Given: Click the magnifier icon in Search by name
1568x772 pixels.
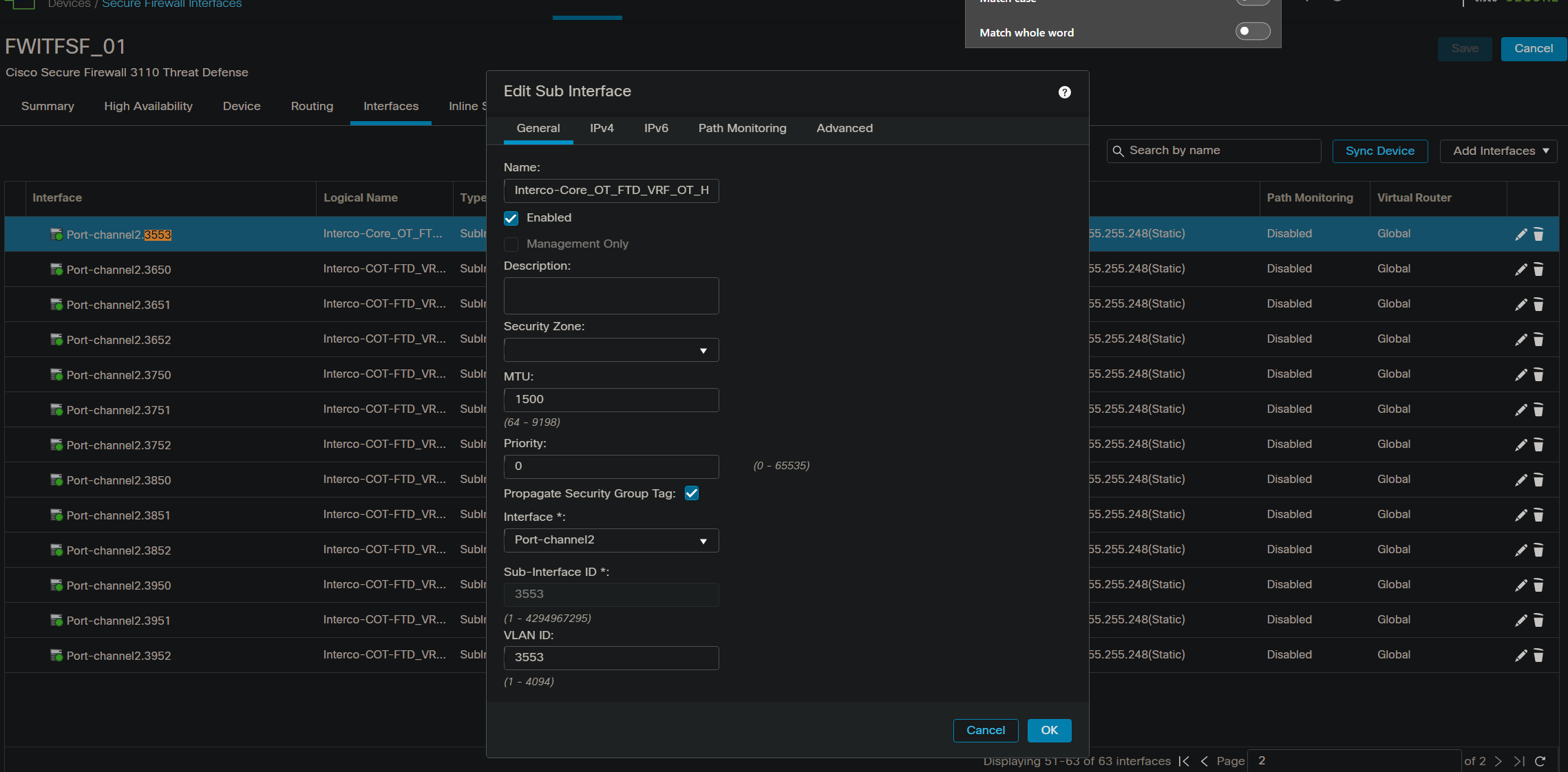Looking at the screenshot, I should click(x=1119, y=151).
